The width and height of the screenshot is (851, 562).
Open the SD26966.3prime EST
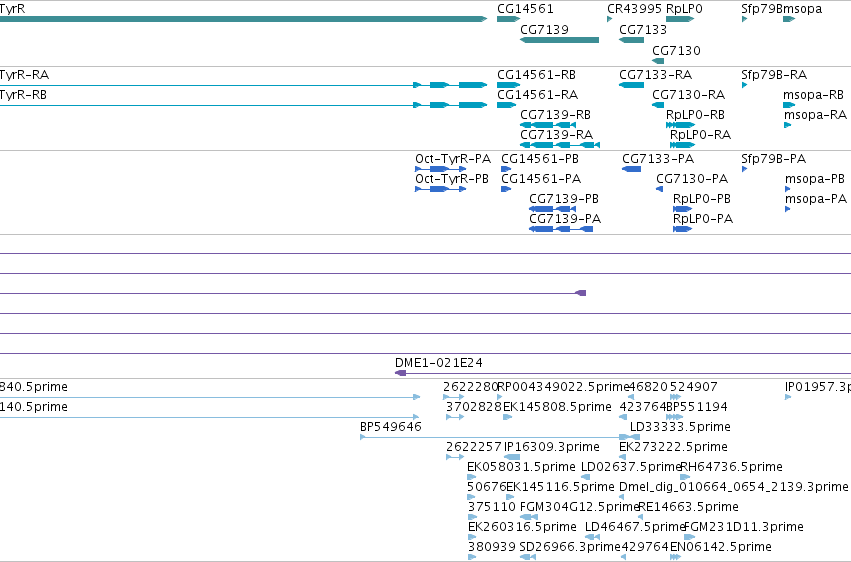pyautogui.click(x=528, y=557)
